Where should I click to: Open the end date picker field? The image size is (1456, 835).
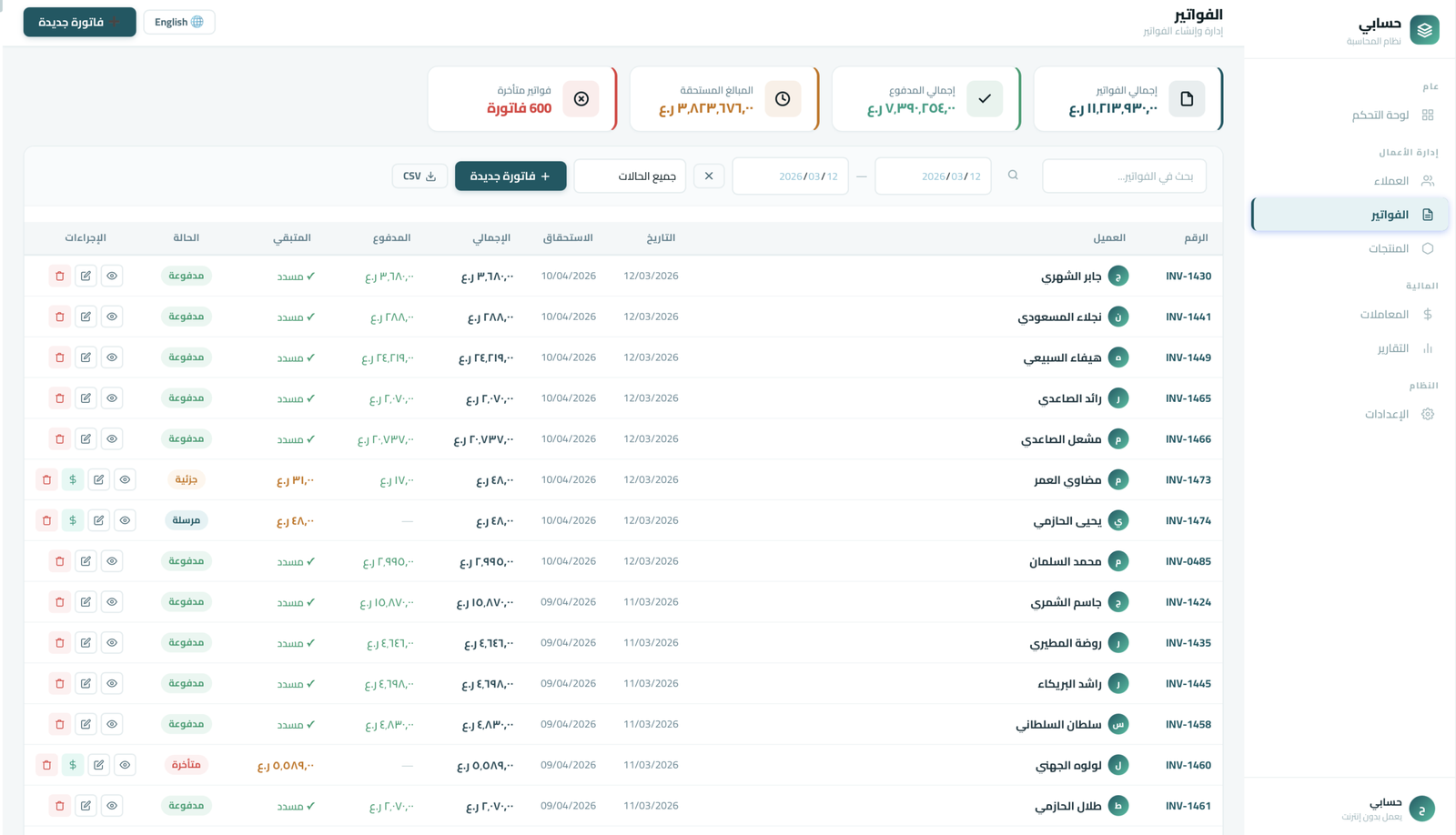[x=790, y=176]
